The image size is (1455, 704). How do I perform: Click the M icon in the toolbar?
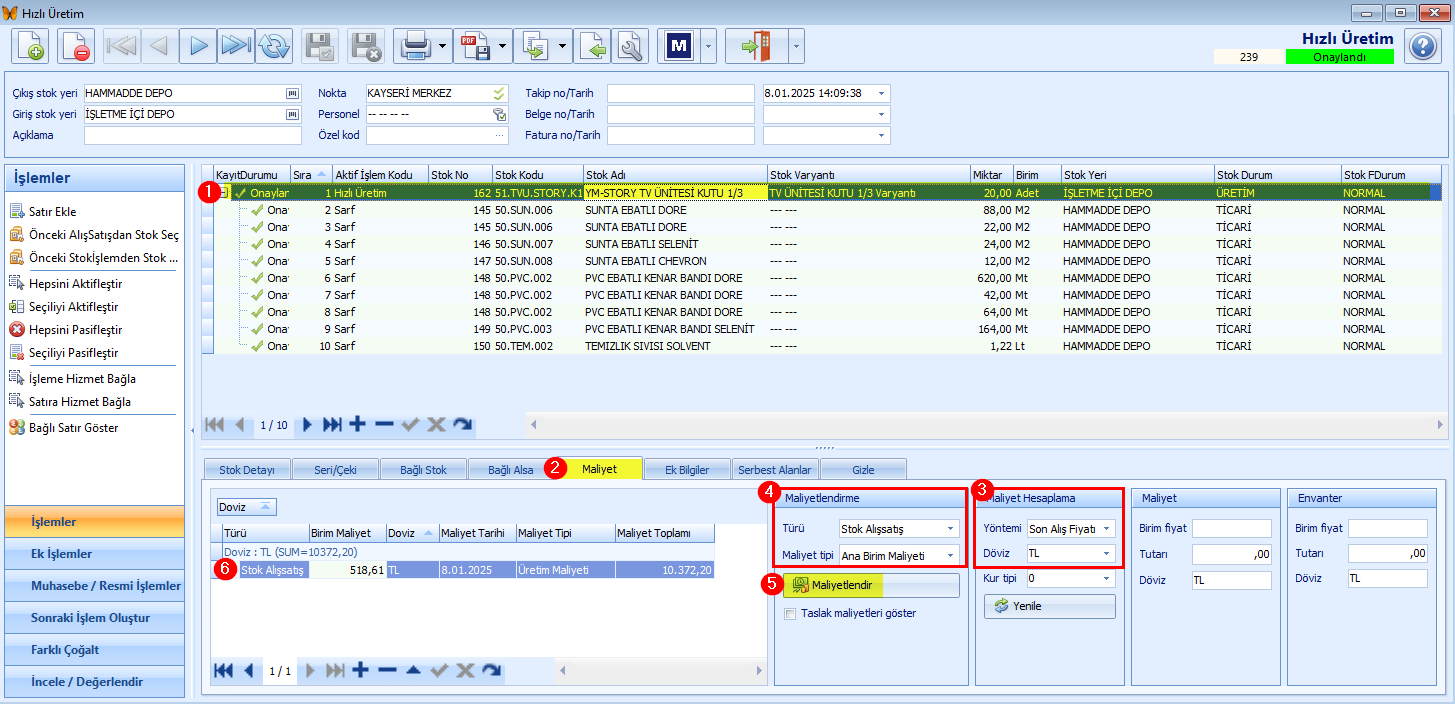tap(679, 46)
